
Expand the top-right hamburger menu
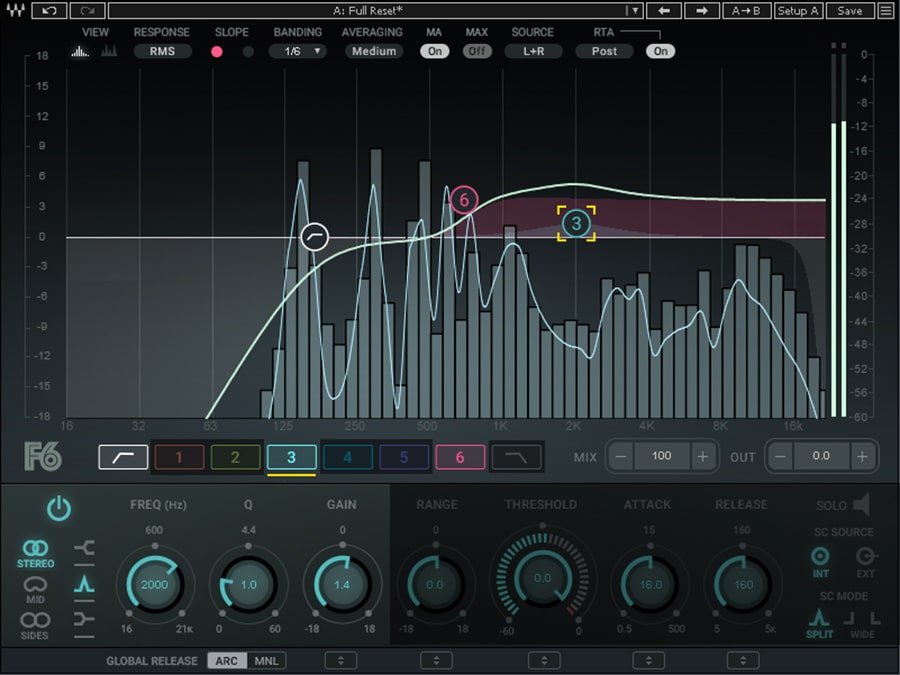click(886, 10)
